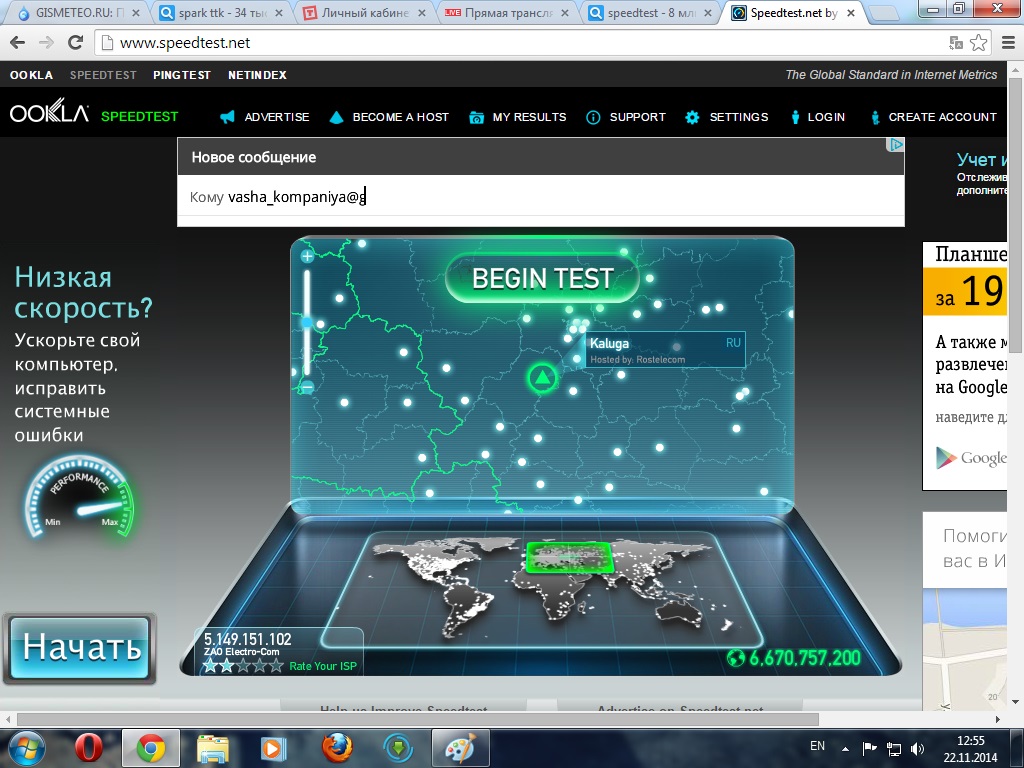Switch to the Личный кабинет tab
The image size is (1024, 768).
[x=364, y=12]
